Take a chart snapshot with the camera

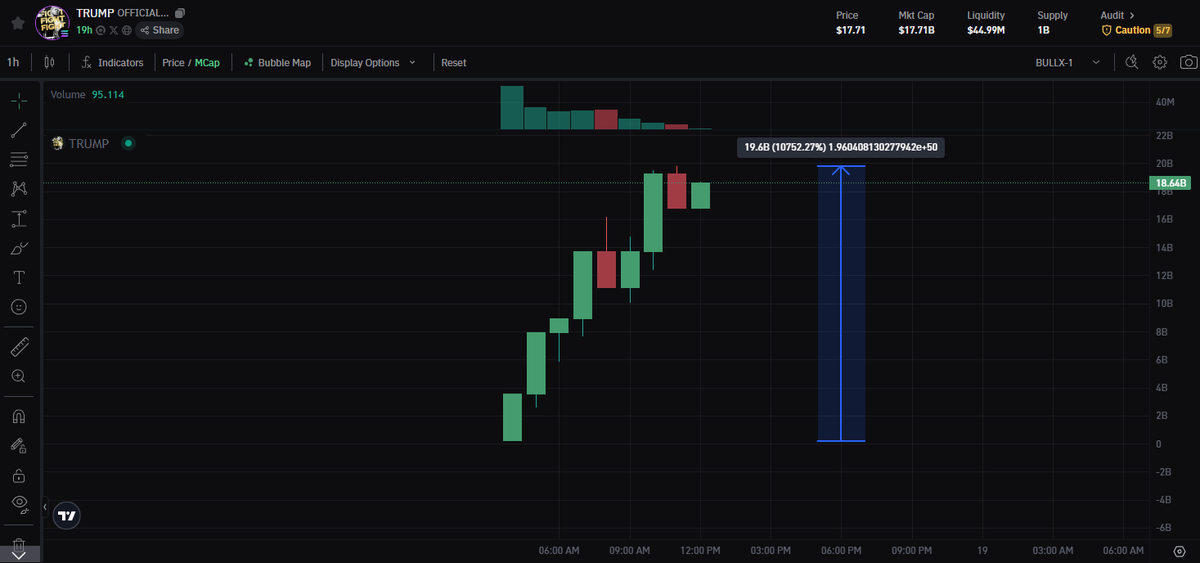(x=1187, y=62)
